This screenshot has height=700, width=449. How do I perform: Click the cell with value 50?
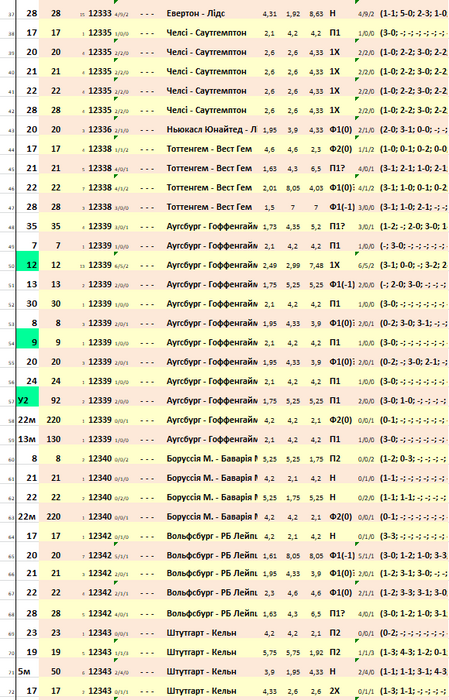(x=56, y=671)
